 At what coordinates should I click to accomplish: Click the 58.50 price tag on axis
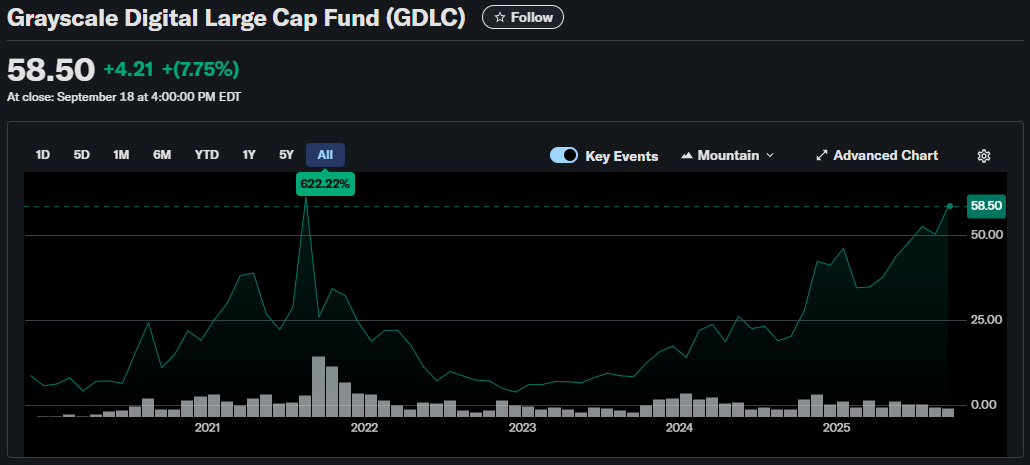point(986,205)
